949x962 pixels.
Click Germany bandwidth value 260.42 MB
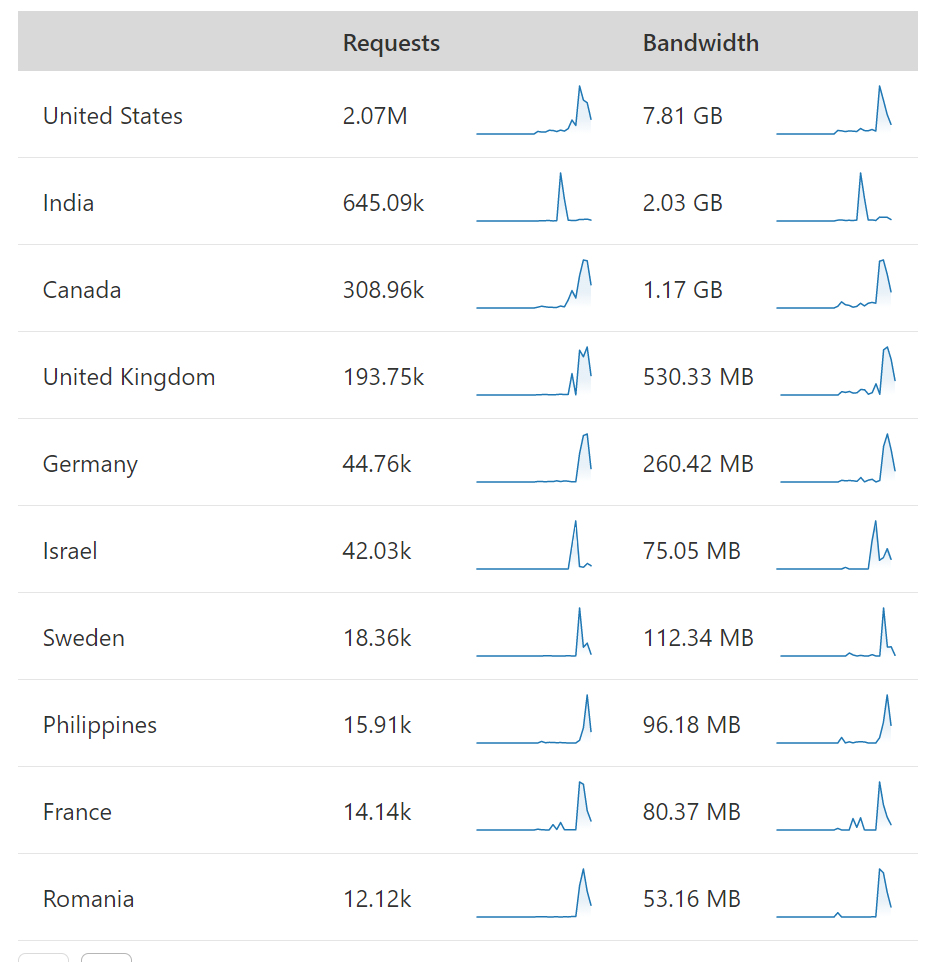(x=698, y=464)
